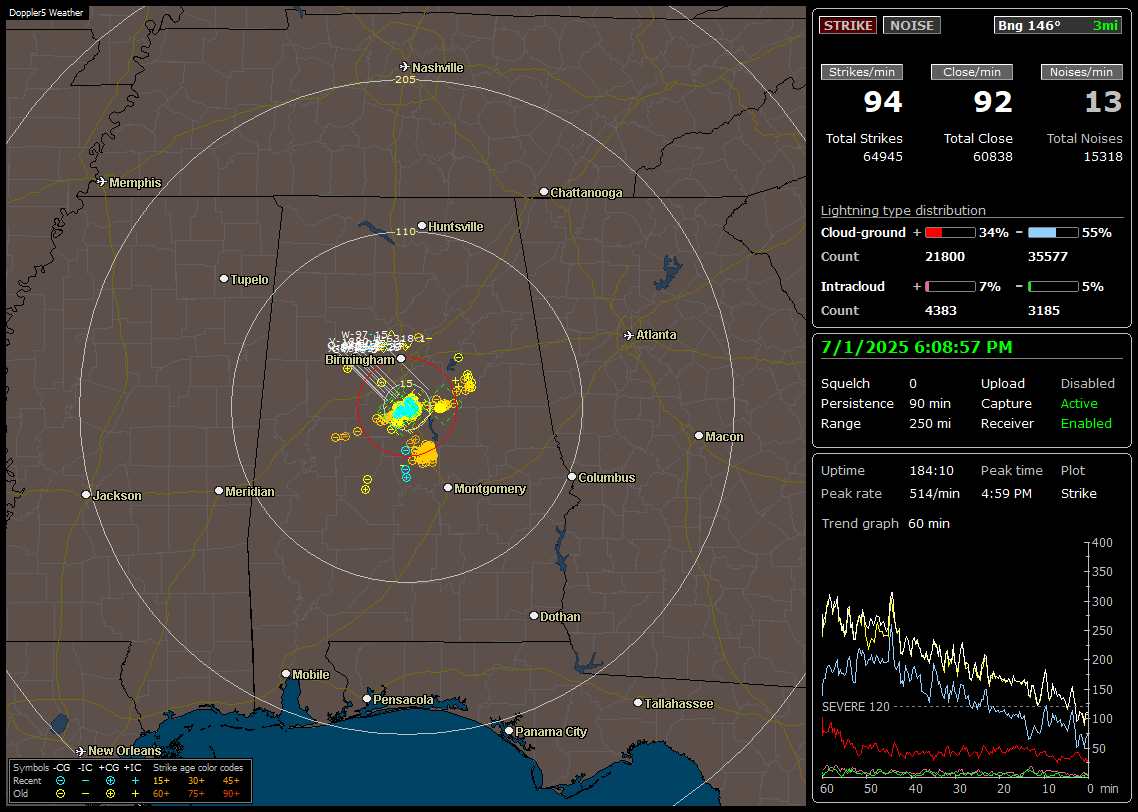This screenshot has width=1138, height=812.
Task: Click the Nashville airport icon on the map
Action: point(405,67)
